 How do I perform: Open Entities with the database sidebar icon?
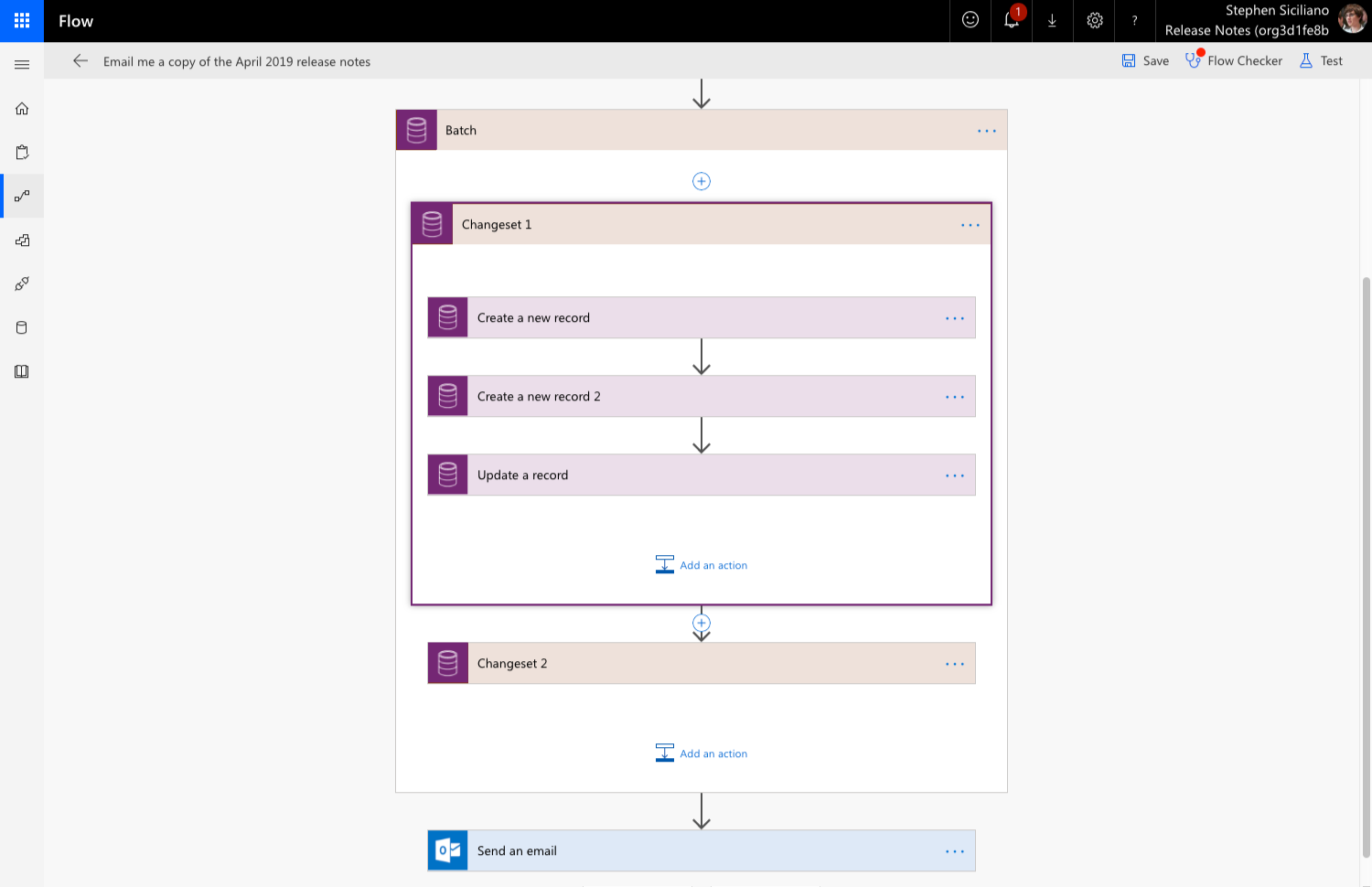pos(21,327)
